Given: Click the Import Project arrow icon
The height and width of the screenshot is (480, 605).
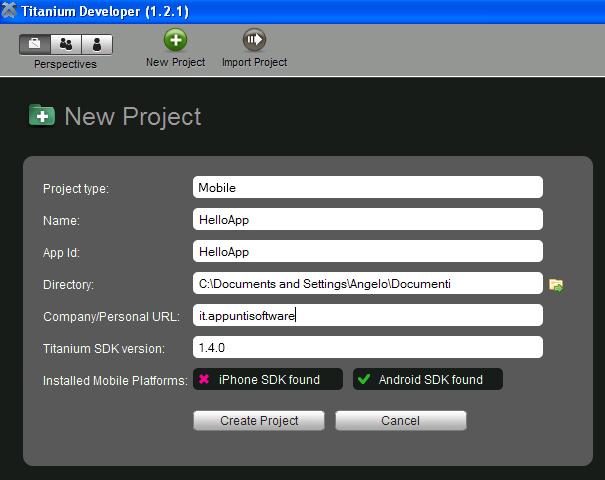Looking at the screenshot, I should click(x=254, y=40).
